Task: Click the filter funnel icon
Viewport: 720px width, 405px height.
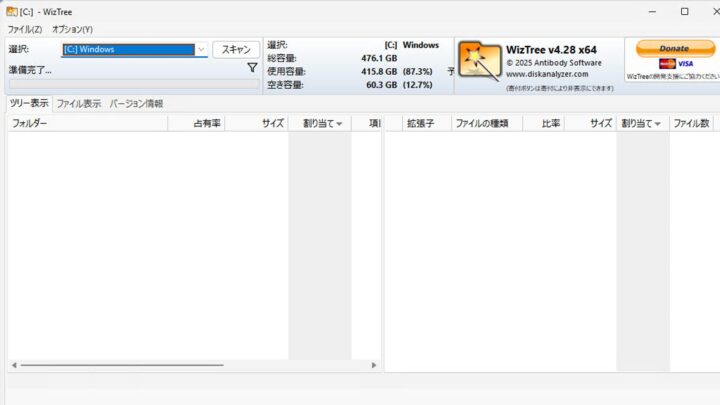Action: pyautogui.click(x=252, y=68)
